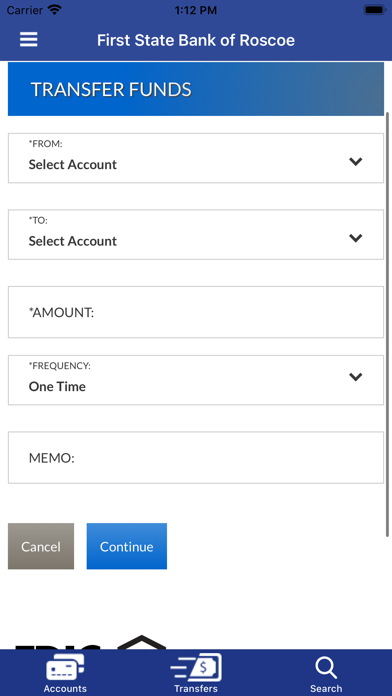Expand the TO account chevron
This screenshot has width=392, height=696.
click(356, 238)
